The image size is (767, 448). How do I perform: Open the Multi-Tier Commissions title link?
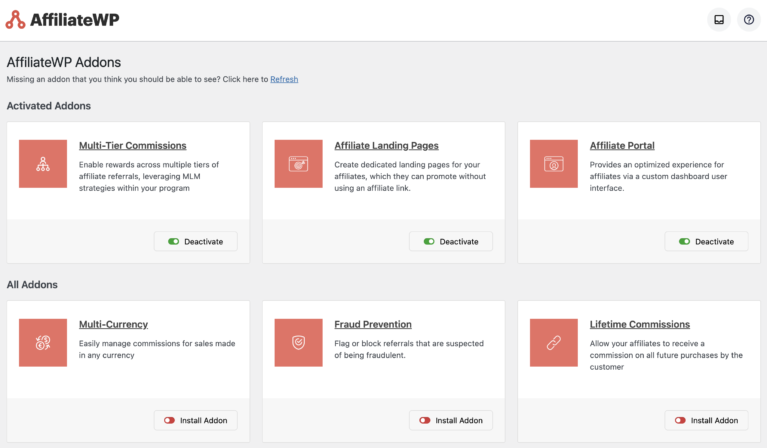[x=133, y=146]
